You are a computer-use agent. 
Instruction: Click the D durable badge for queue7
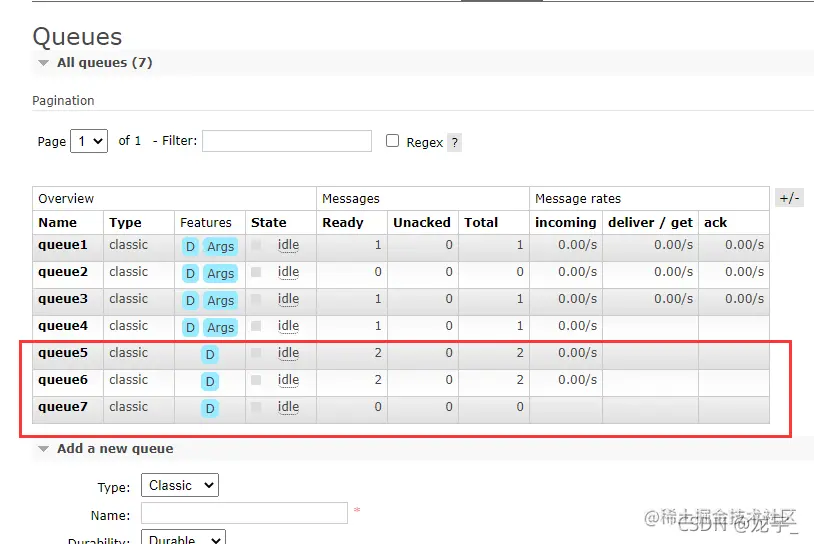(210, 409)
